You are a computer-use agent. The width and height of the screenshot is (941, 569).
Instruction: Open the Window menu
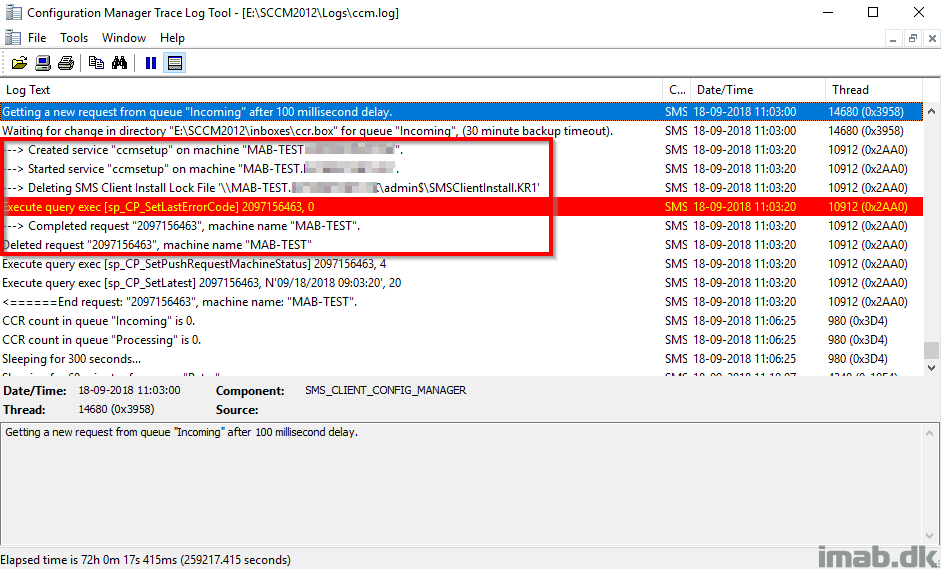(124, 38)
